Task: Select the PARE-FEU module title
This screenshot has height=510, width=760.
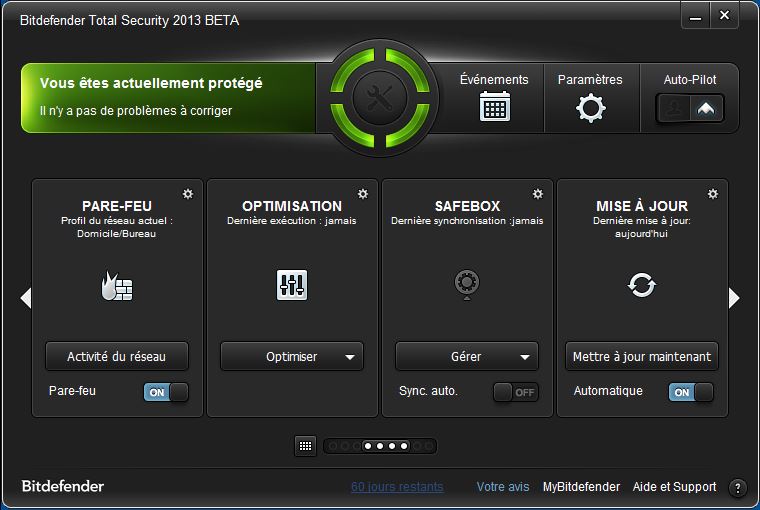Action: coord(117,206)
